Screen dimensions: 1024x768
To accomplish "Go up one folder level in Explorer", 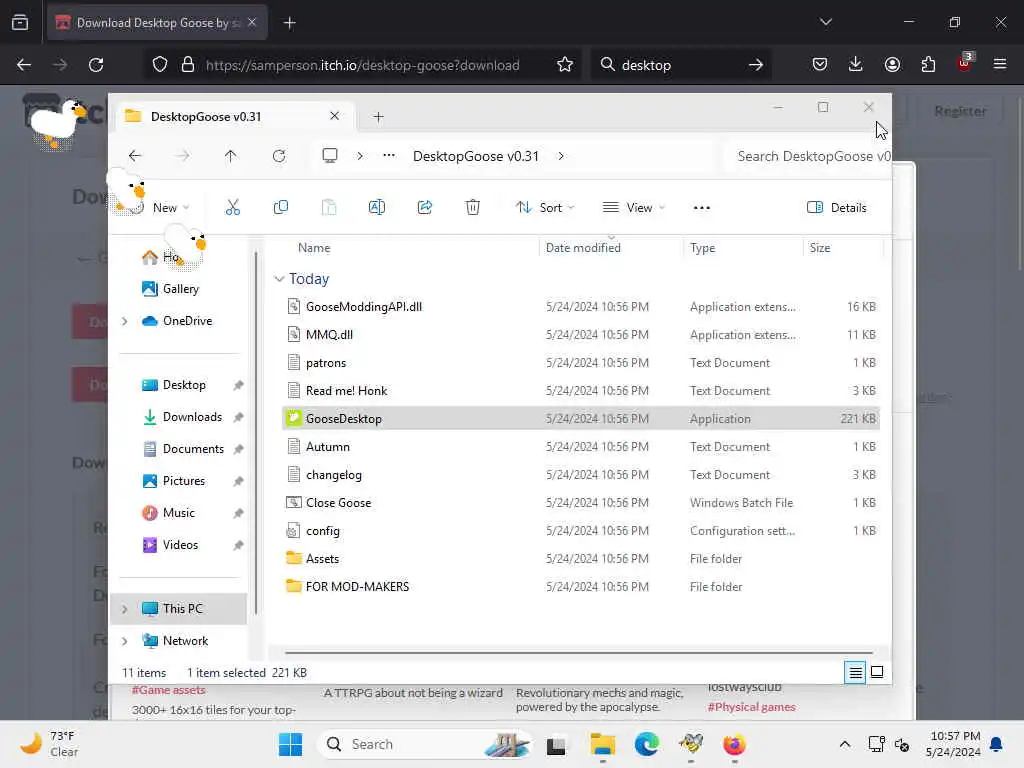I will (x=231, y=156).
